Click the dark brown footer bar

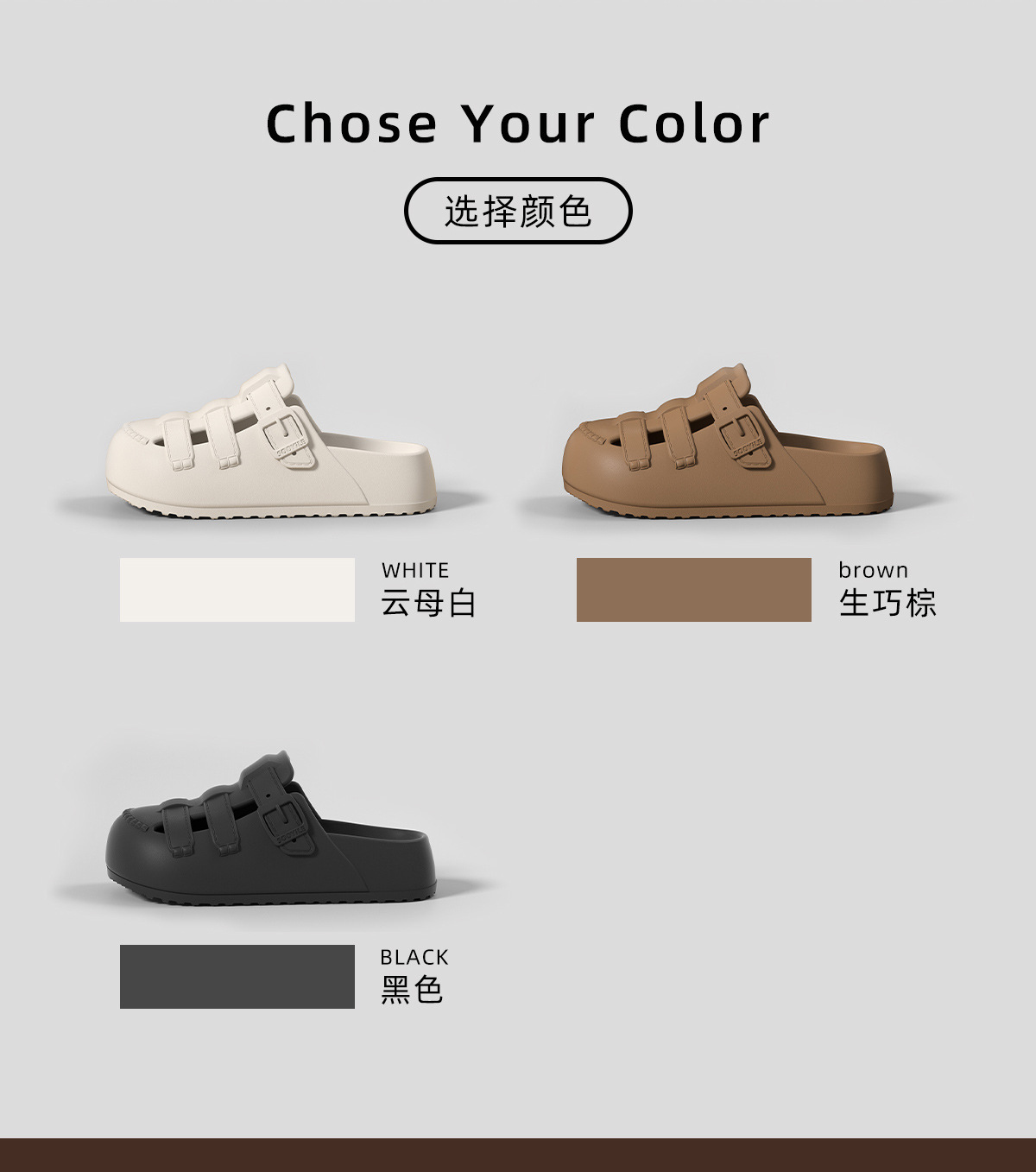click(x=518, y=1155)
